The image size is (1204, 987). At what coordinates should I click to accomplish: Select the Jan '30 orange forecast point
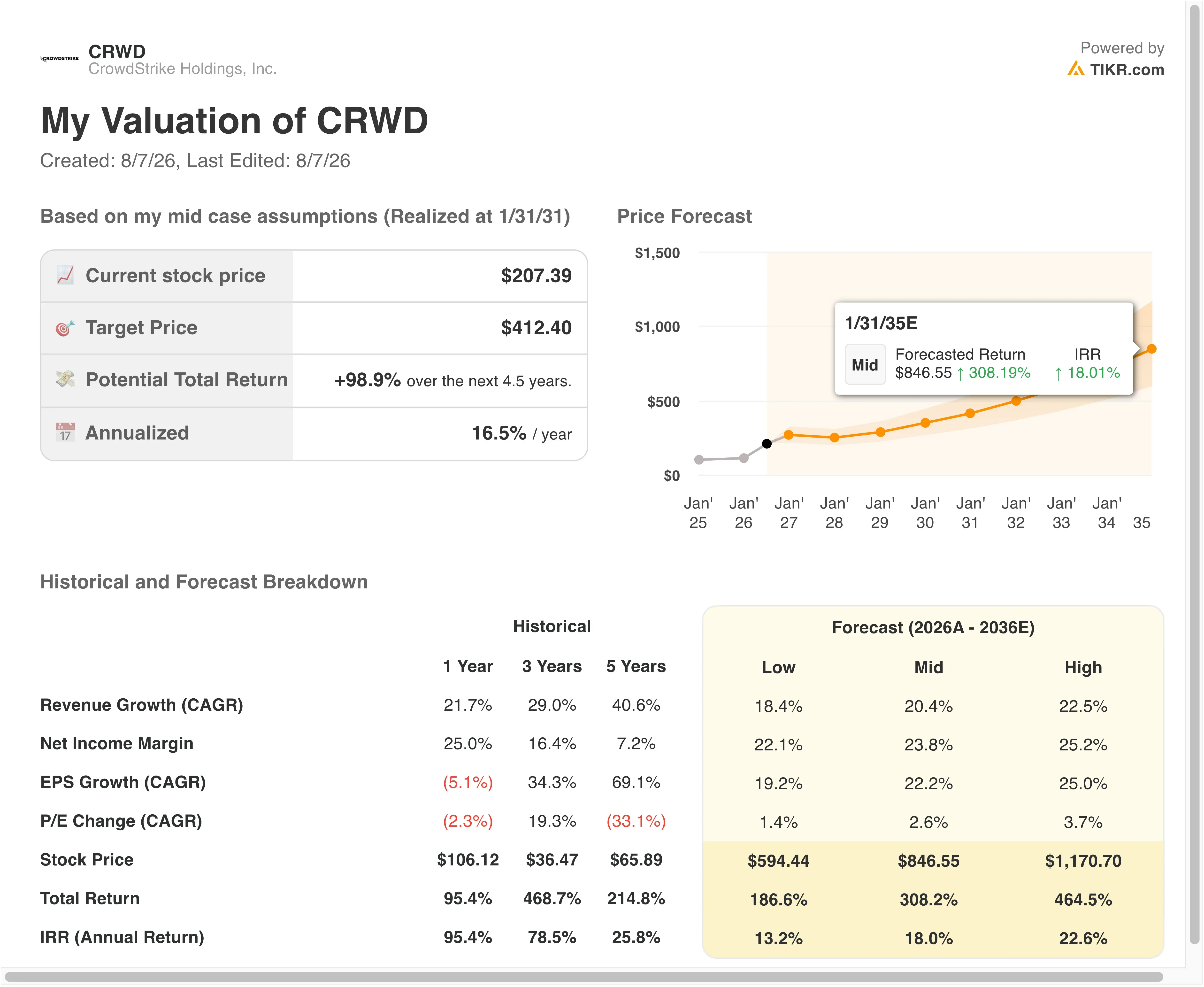pos(925,423)
